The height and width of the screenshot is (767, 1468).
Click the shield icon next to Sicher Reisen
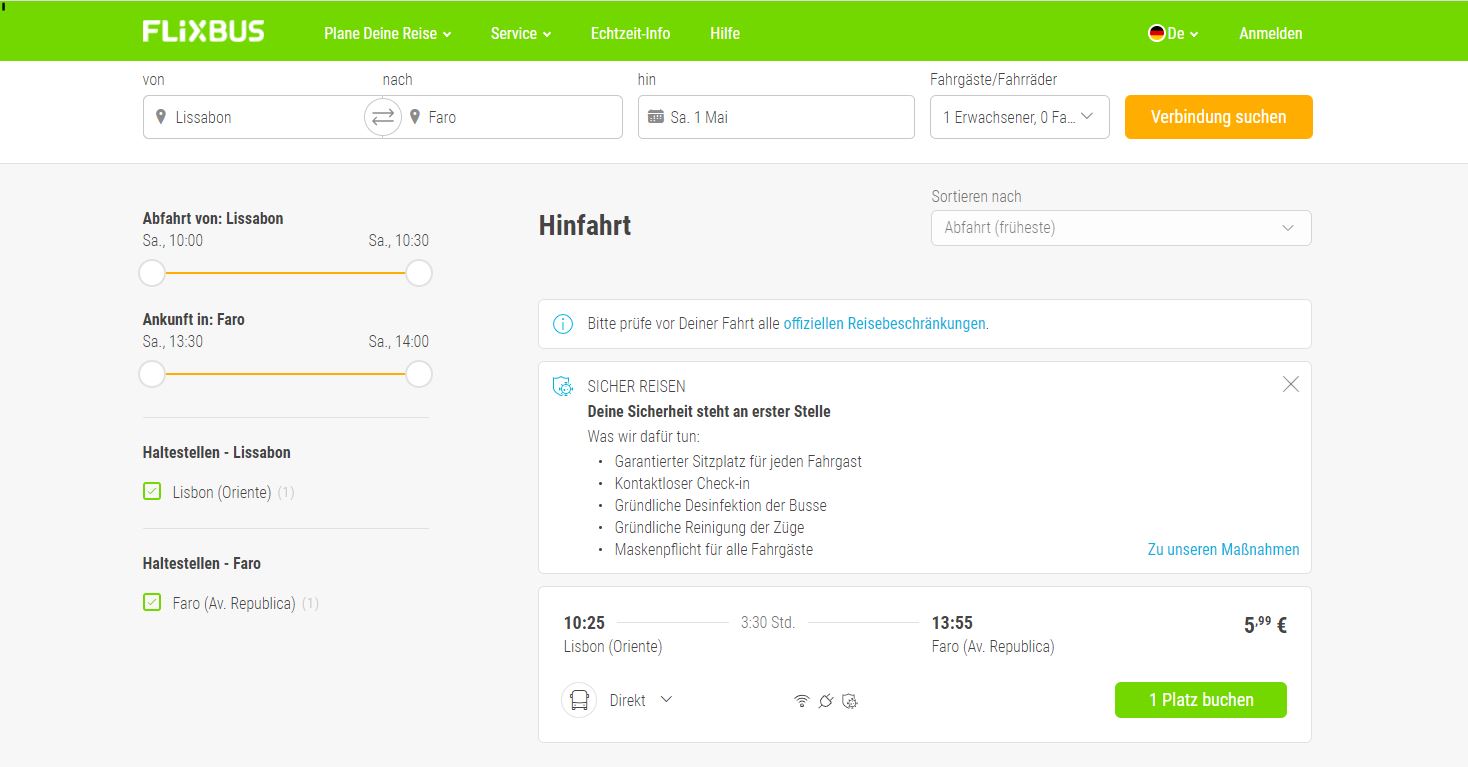[x=564, y=386]
